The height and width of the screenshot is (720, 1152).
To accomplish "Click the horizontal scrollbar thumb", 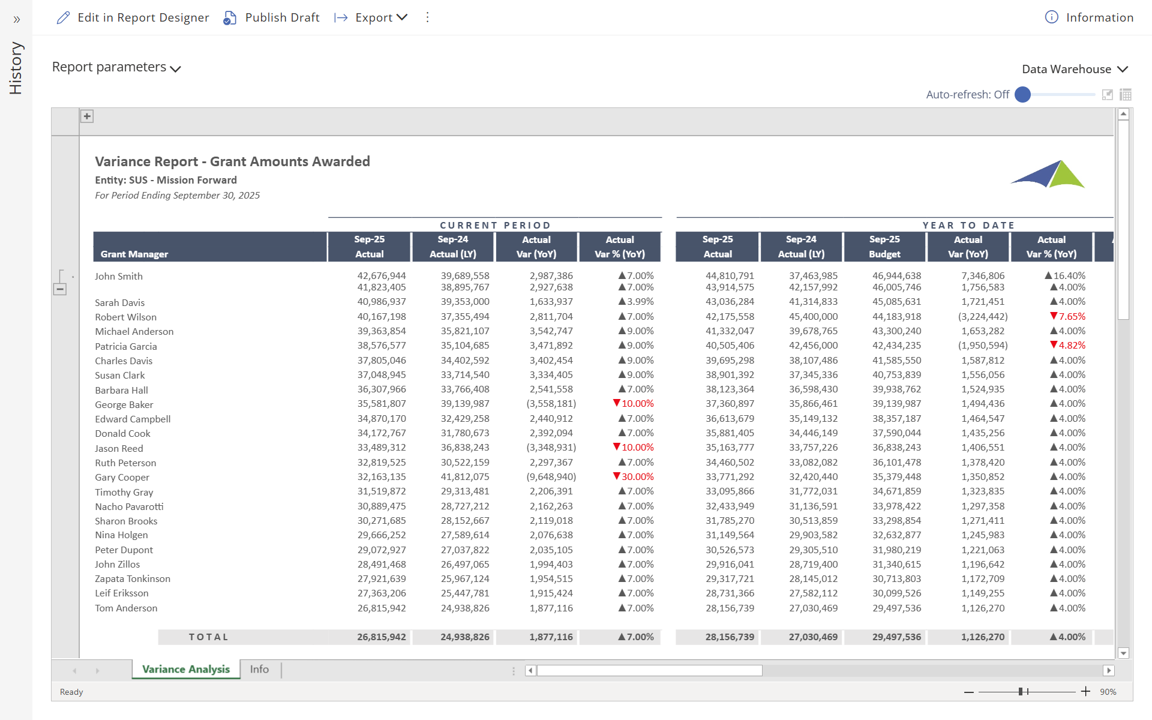I will (649, 671).
